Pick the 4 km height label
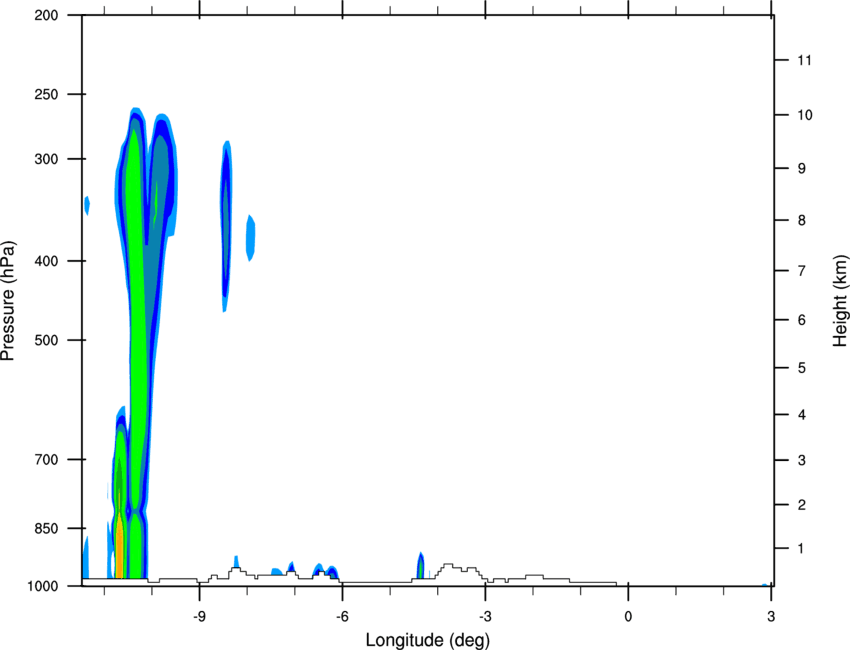 point(801,415)
